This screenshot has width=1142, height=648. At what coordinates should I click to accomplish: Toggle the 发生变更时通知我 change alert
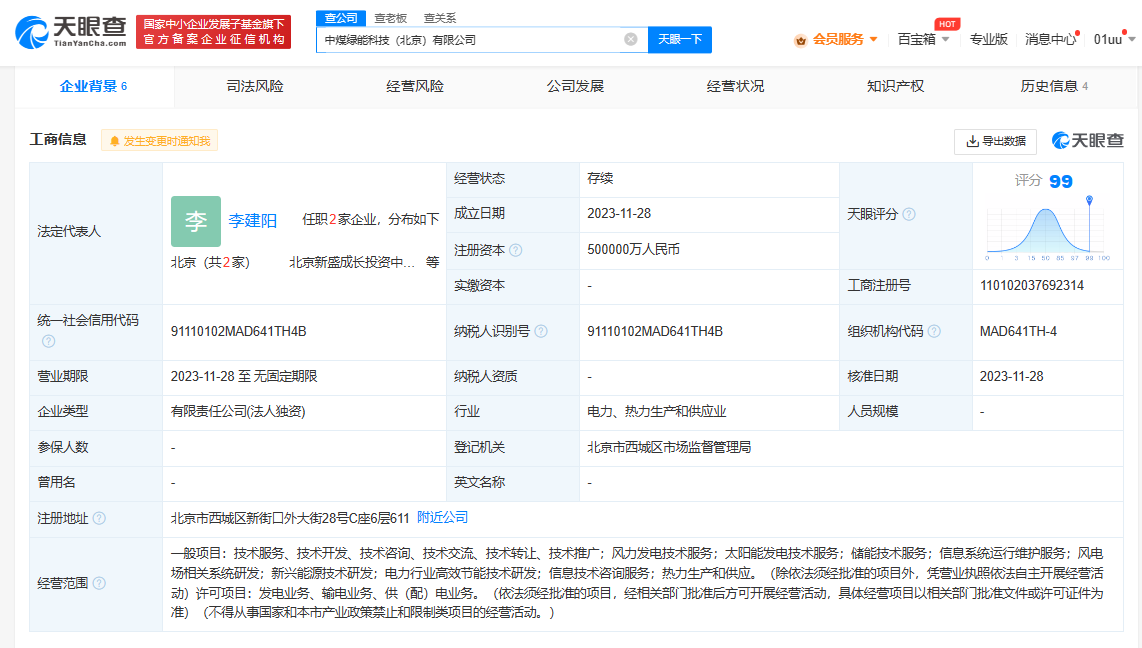click(x=160, y=141)
